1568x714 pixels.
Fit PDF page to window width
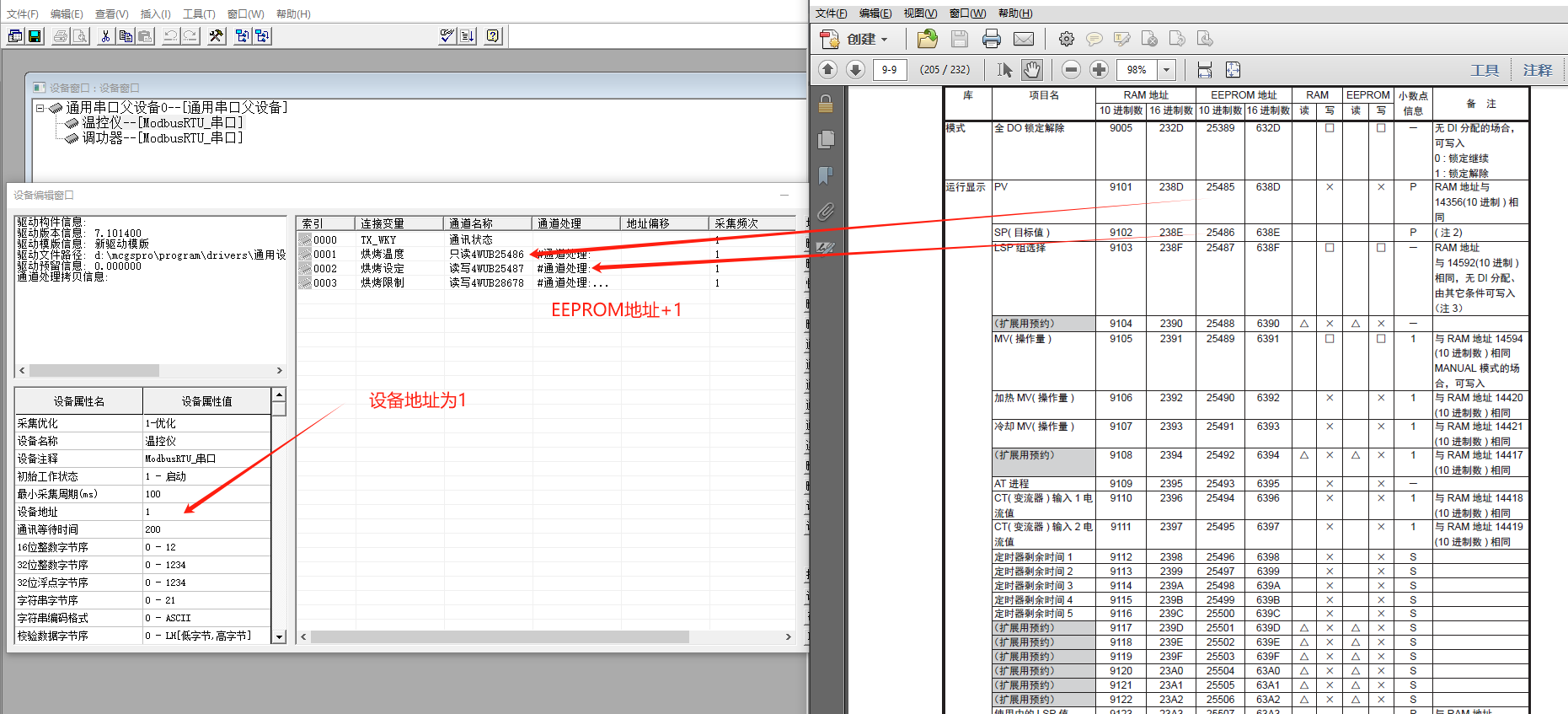pyautogui.click(x=1205, y=69)
